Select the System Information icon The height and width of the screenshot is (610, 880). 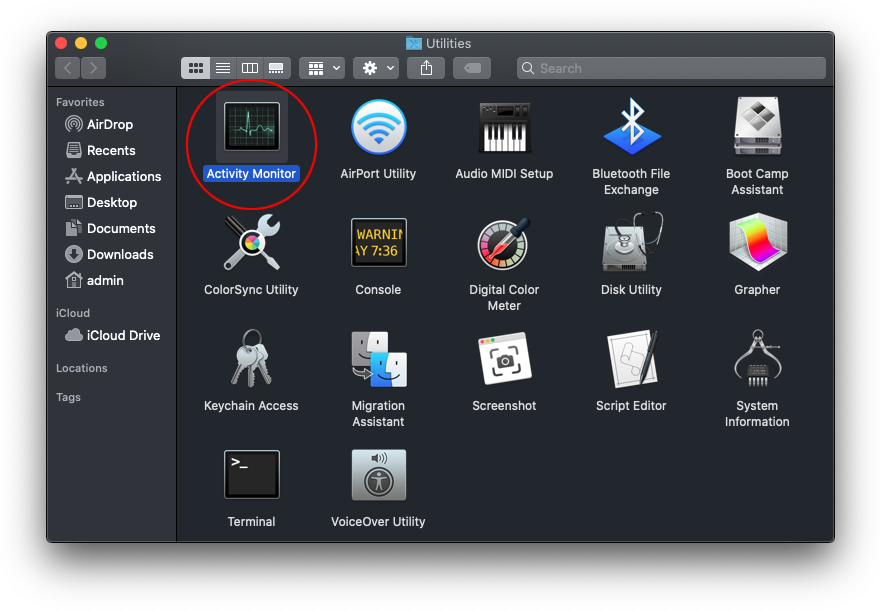(757, 359)
